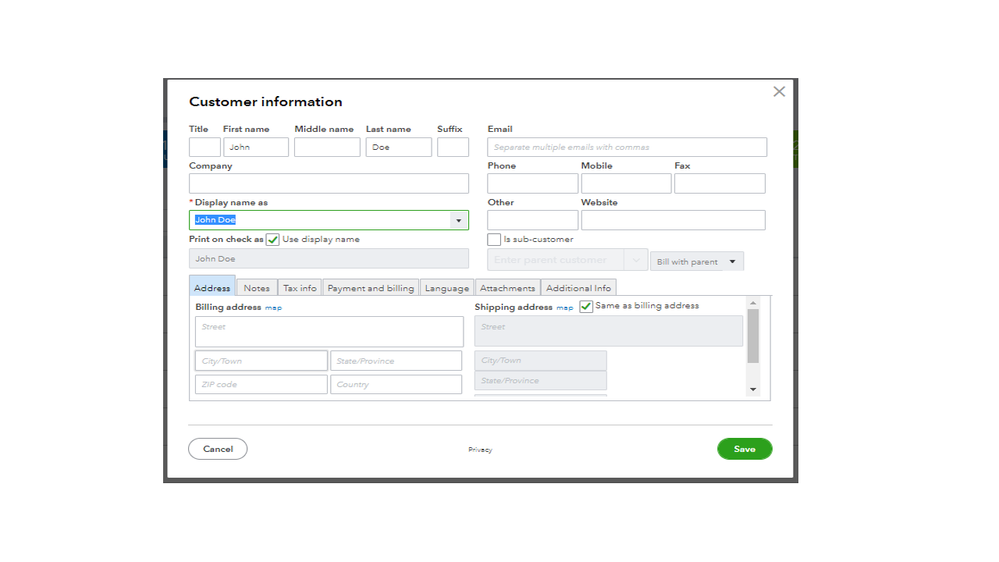Open the Shipping address map link
Image resolution: width=999 pixels, height=562 pixels.
[x=564, y=308]
